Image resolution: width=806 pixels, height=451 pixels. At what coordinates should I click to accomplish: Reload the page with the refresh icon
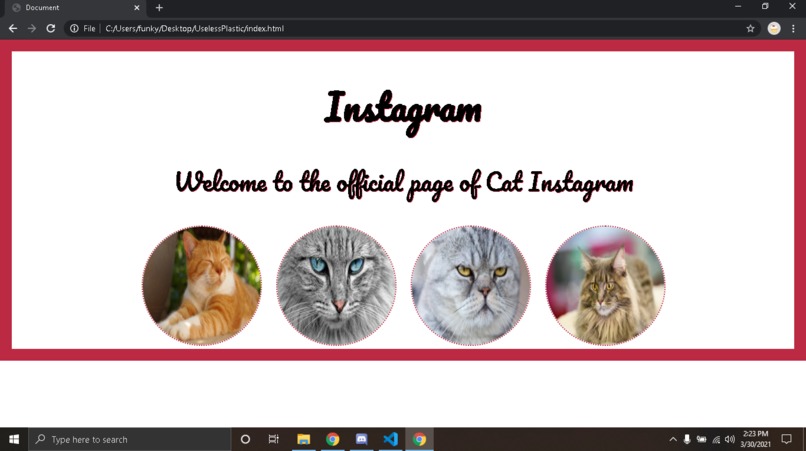coord(50,29)
